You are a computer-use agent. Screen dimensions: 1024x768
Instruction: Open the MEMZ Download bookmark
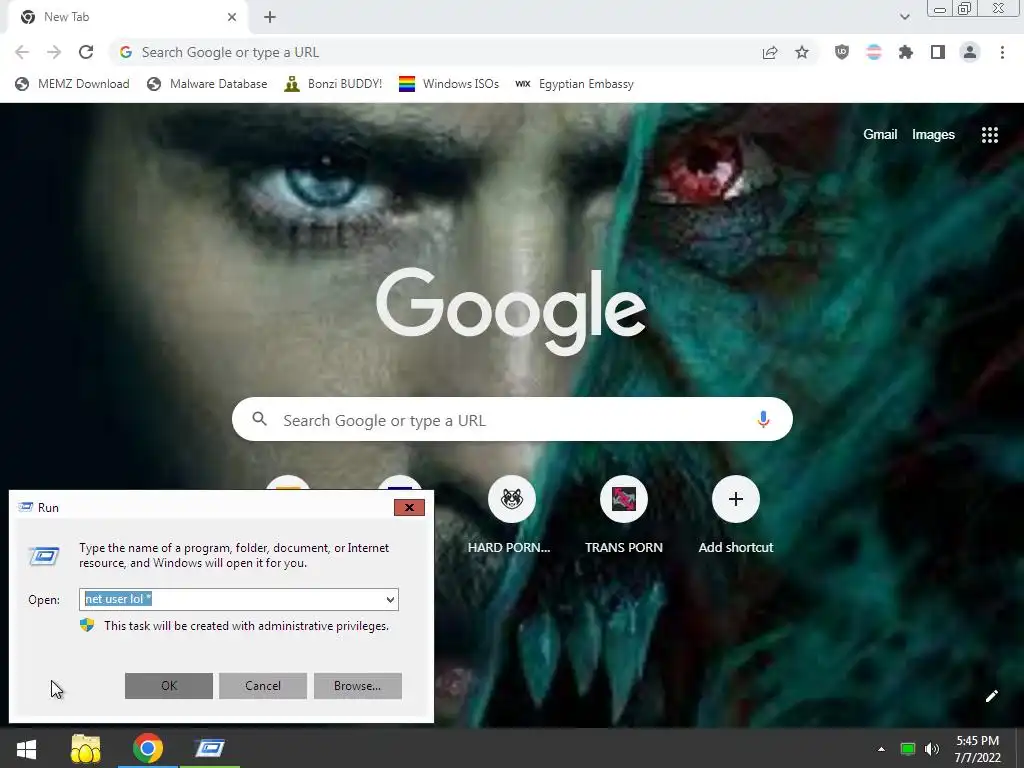tap(72, 84)
